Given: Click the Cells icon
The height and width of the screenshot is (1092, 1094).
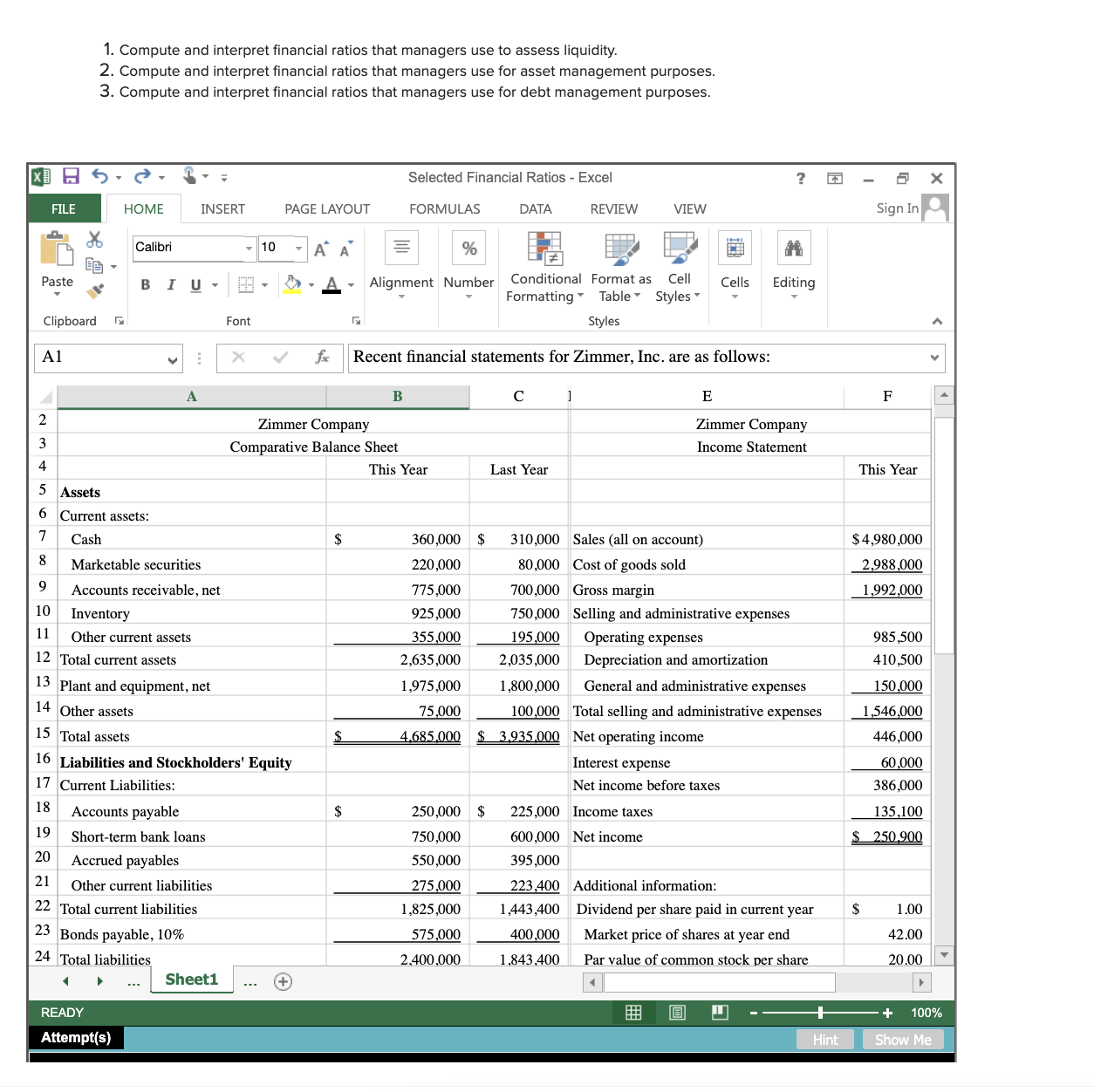Looking at the screenshot, I should [735, 248].
